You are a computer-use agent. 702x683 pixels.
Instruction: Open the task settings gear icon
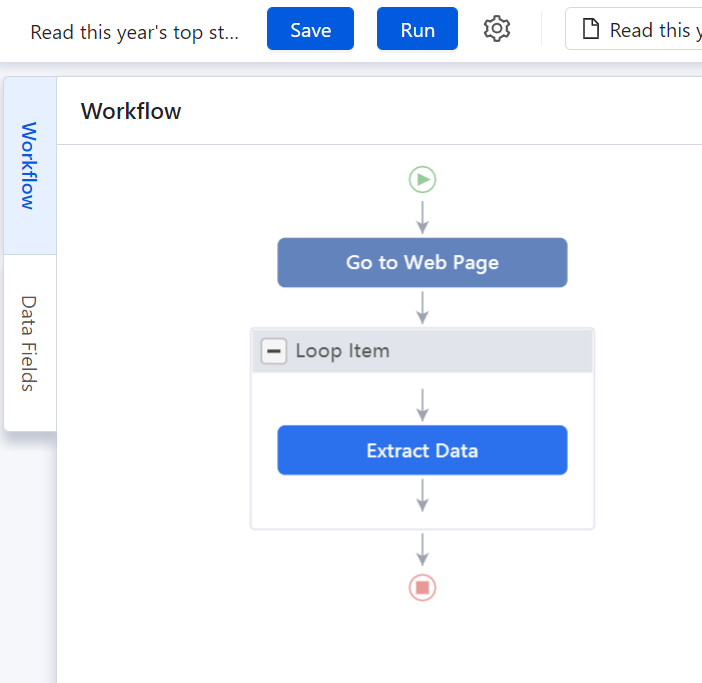pyautogui.click(x=497, y=29)
